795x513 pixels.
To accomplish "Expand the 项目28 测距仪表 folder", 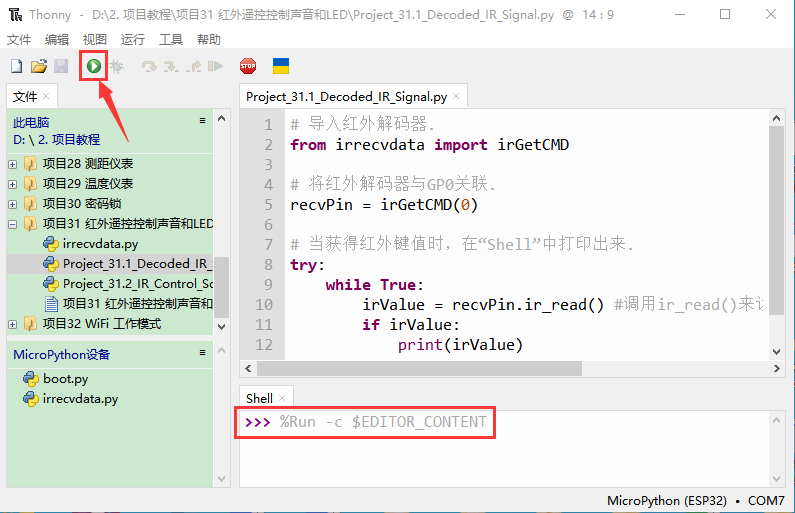I will [x=13, y=163].
